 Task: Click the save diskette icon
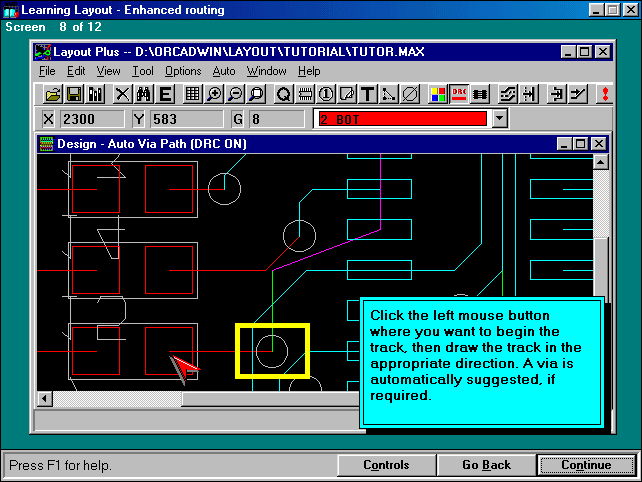click(74, 94)
